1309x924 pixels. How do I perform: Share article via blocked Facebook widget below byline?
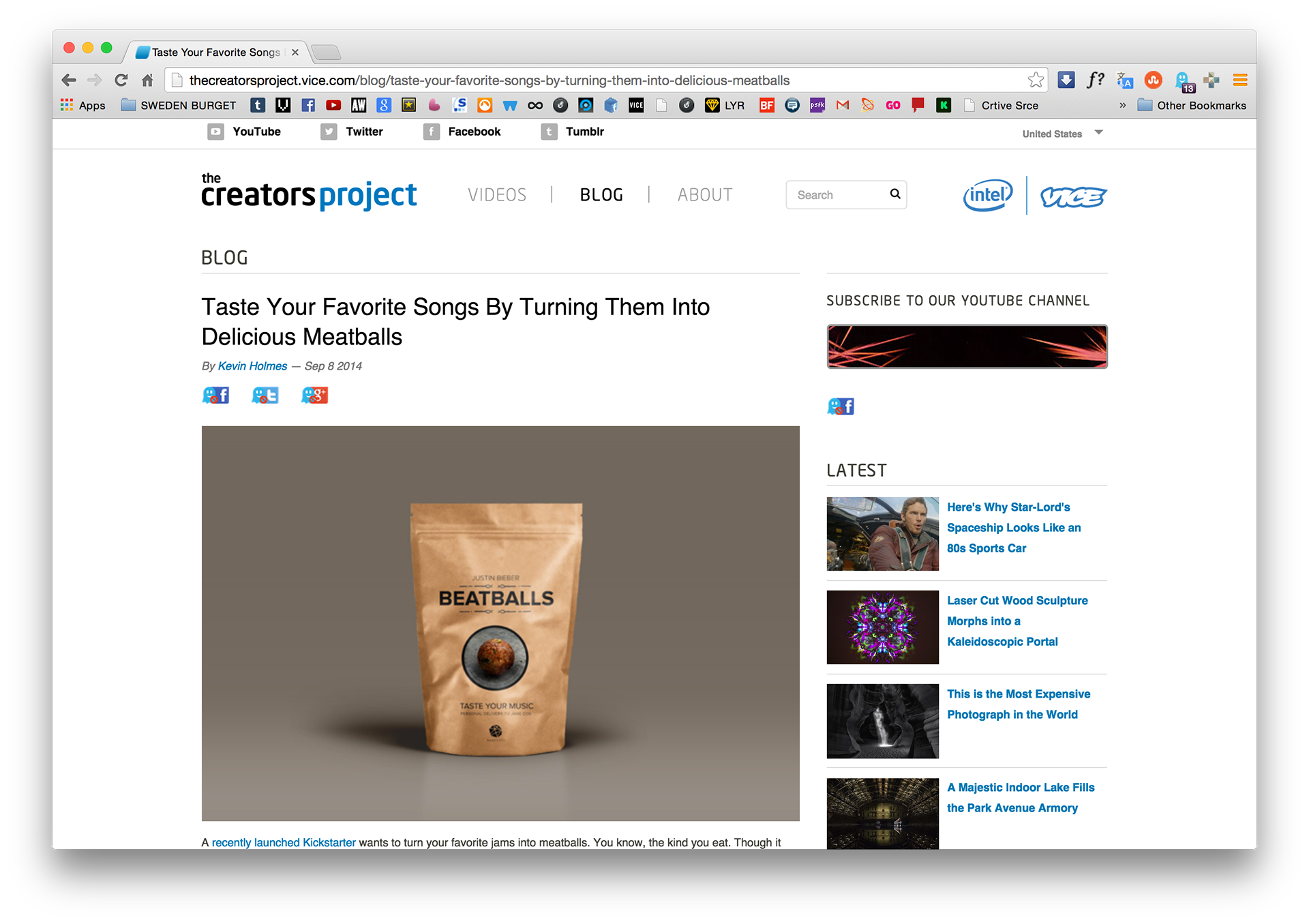[x=215, y=395]
